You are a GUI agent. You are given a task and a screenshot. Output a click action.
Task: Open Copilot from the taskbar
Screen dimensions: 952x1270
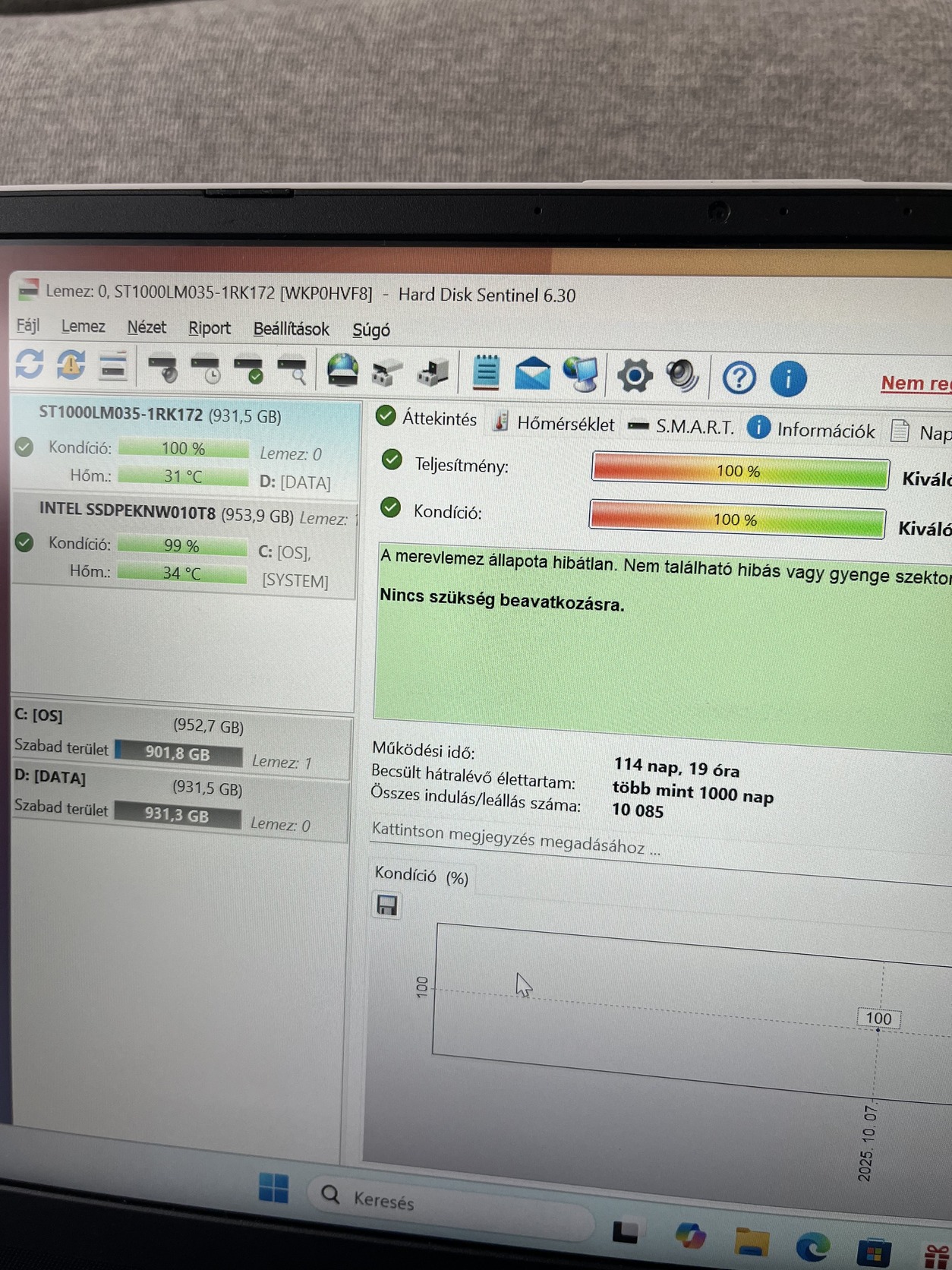point(690,1237)
